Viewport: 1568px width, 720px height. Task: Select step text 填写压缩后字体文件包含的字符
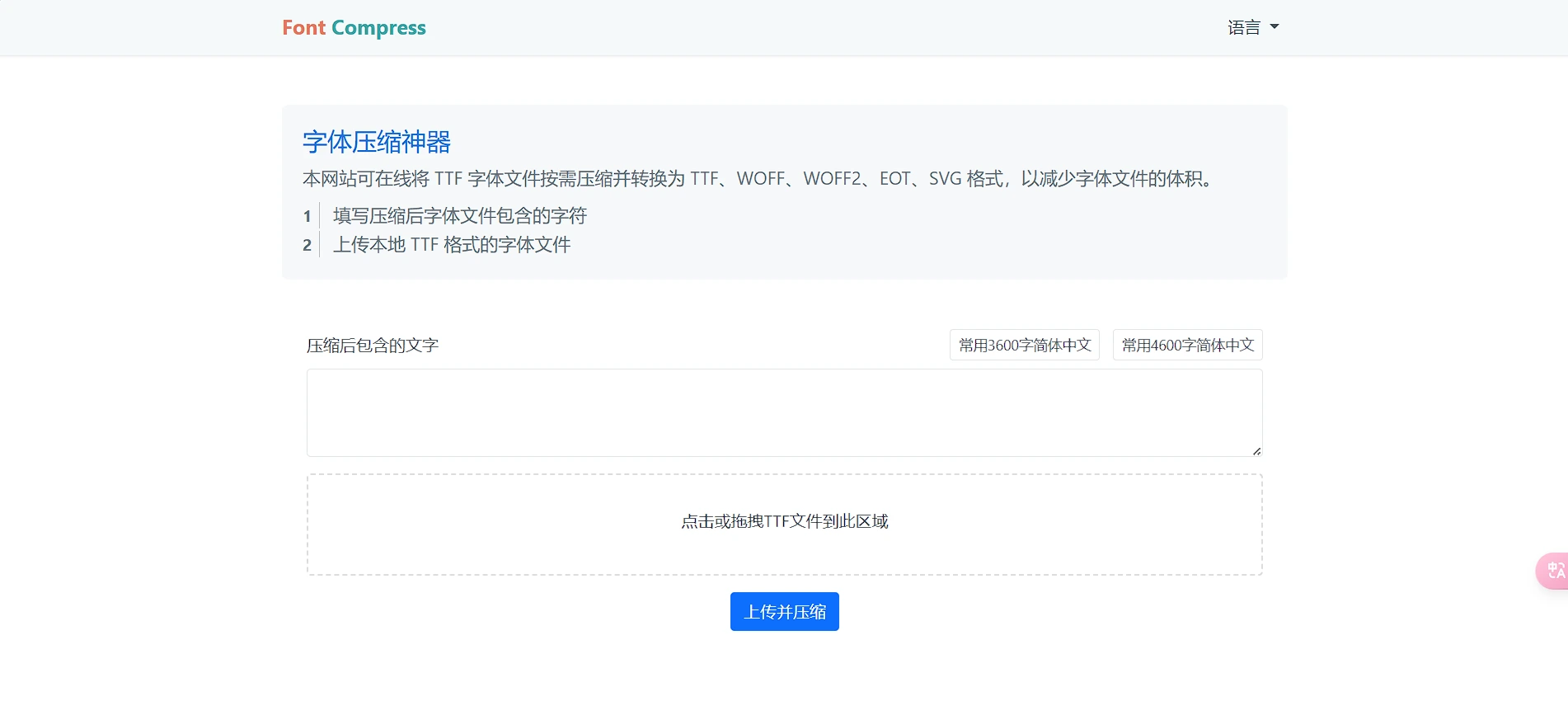460,216
